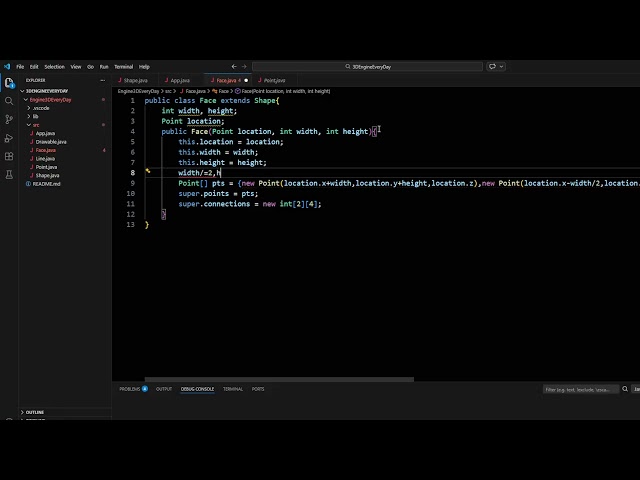Screen dimensions: 640x480
Task: Open the Extensions view
Action: pos(9,156)
